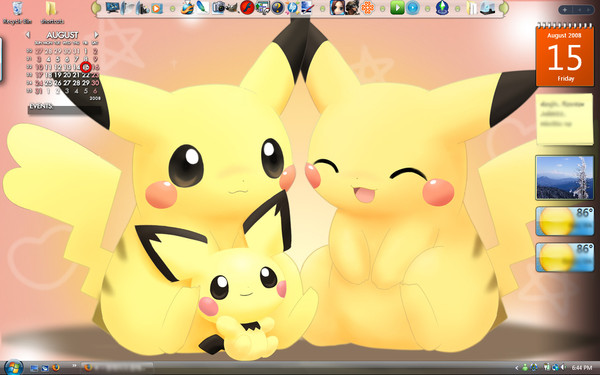Select August 15 circled date

(86, 67)
